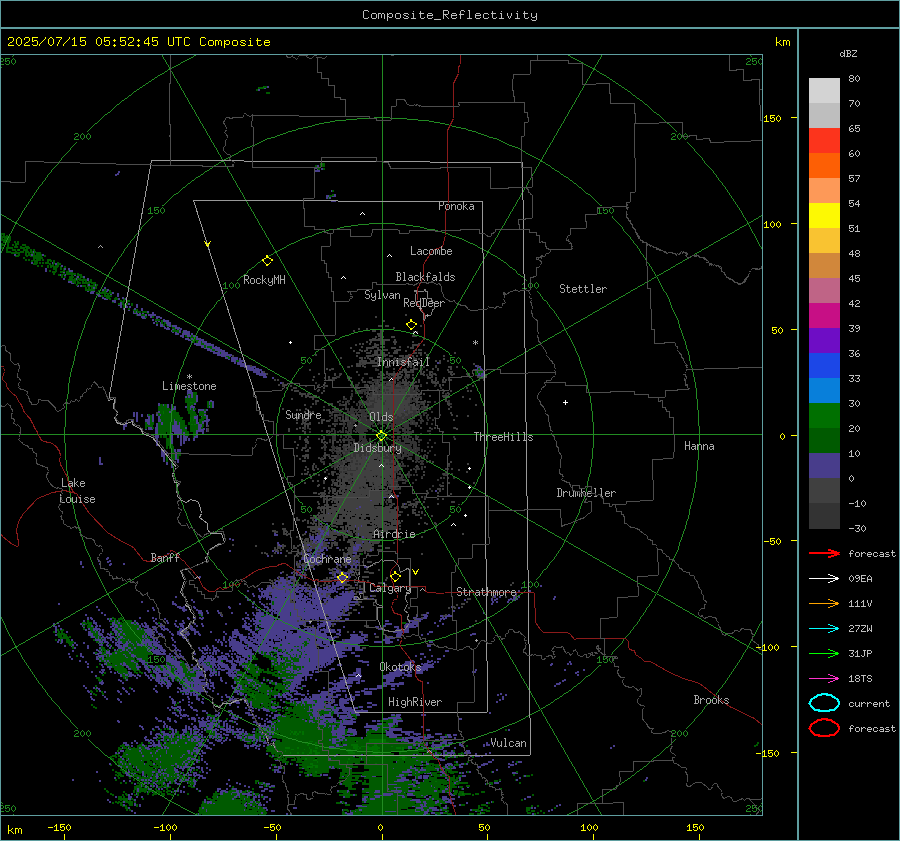Image resolution: width=900 pixels, height=841 pixels.
Task: Select the red 65 dBZ color swatch
Action: [x=824, y=140]
